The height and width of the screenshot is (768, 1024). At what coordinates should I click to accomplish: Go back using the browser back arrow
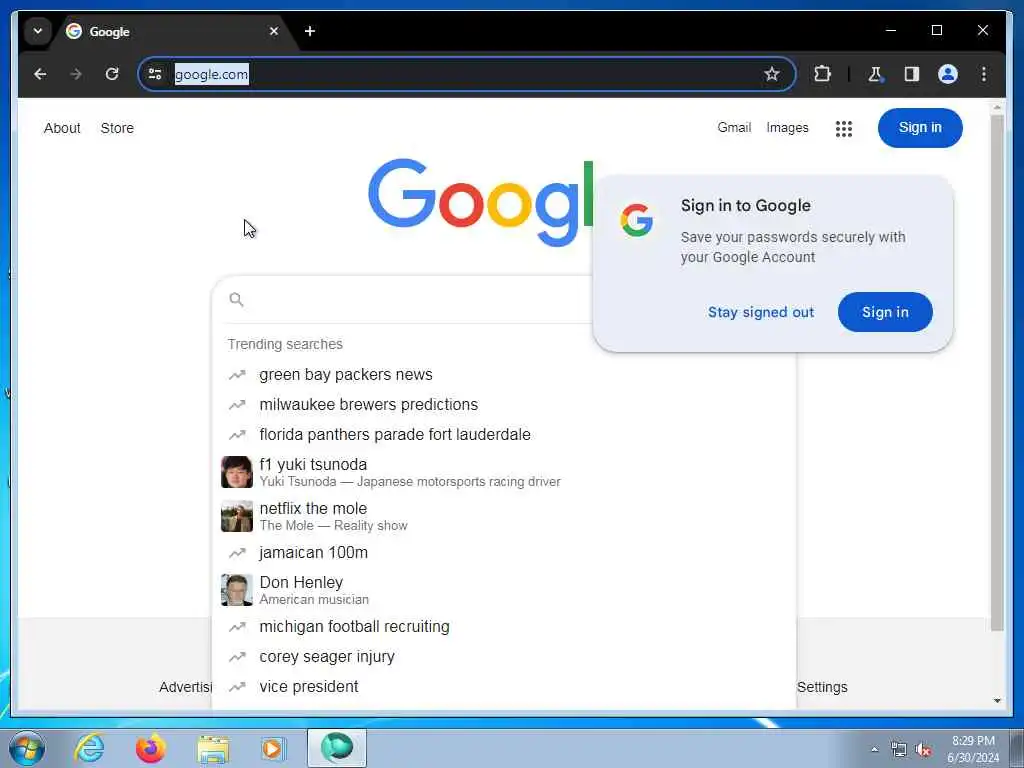tap(40, 74)
